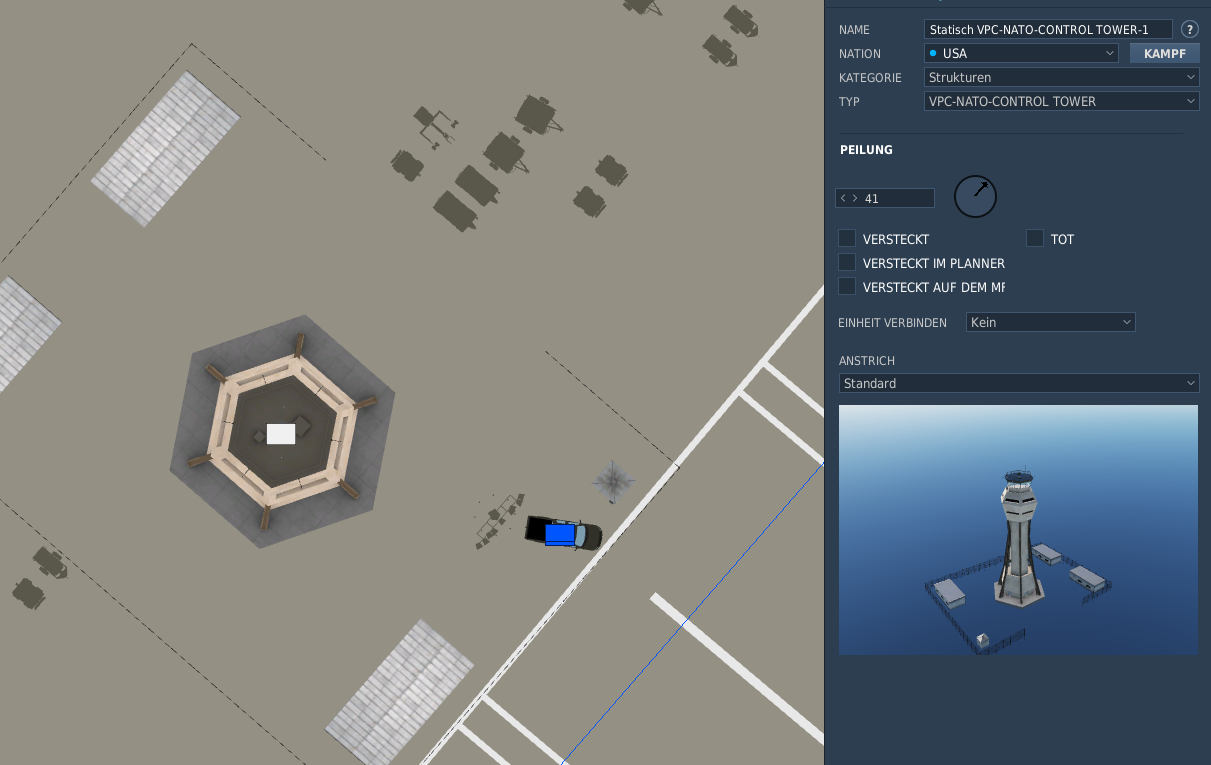Open the NATION dropdown showing USA
Screen dimensions: 1211x765
click(x=1021, y=53)
